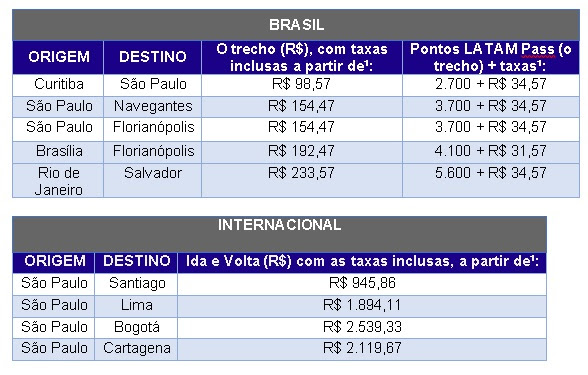This screenshot has width=588, height=375.
Task: Click the Salvador destination cell
Action: [x=153, y=180]
